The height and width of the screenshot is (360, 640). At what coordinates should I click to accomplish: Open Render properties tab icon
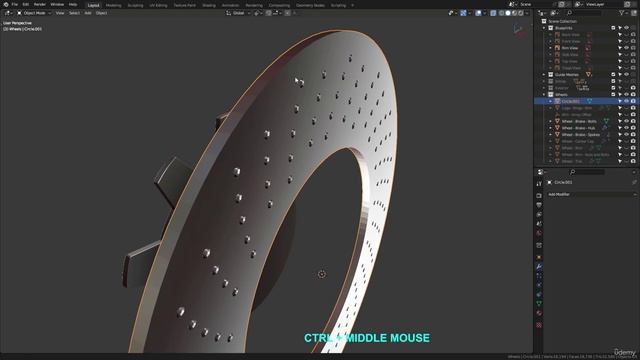coord(539,196)
